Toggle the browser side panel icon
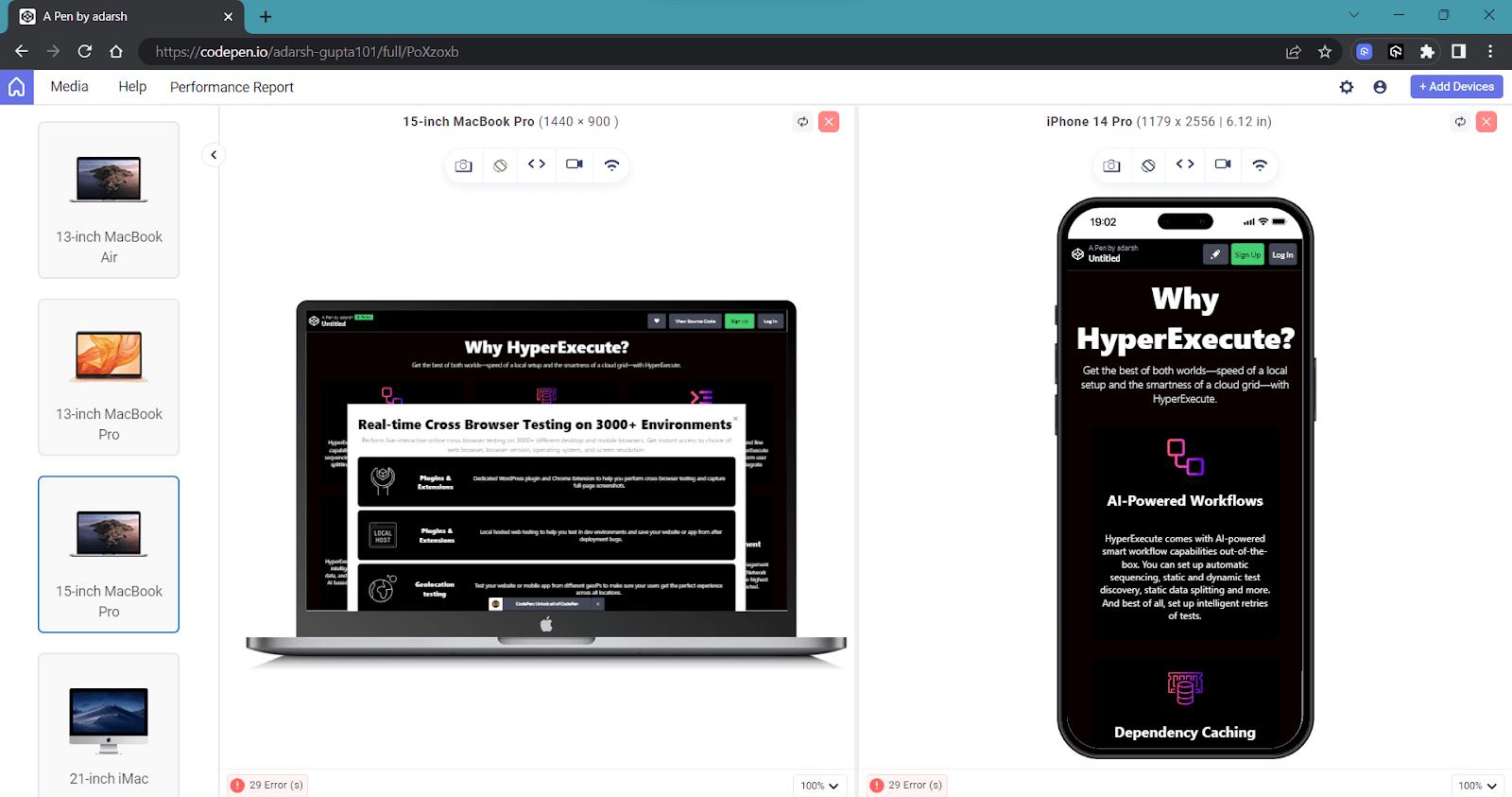Screen dimensions: 1512x797 tap(1458, 52)
